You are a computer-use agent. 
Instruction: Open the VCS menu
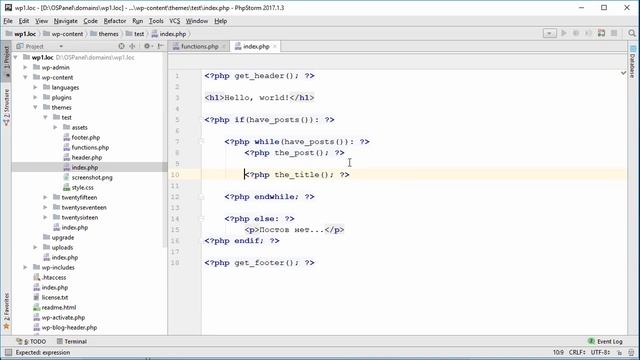[175, 21]
